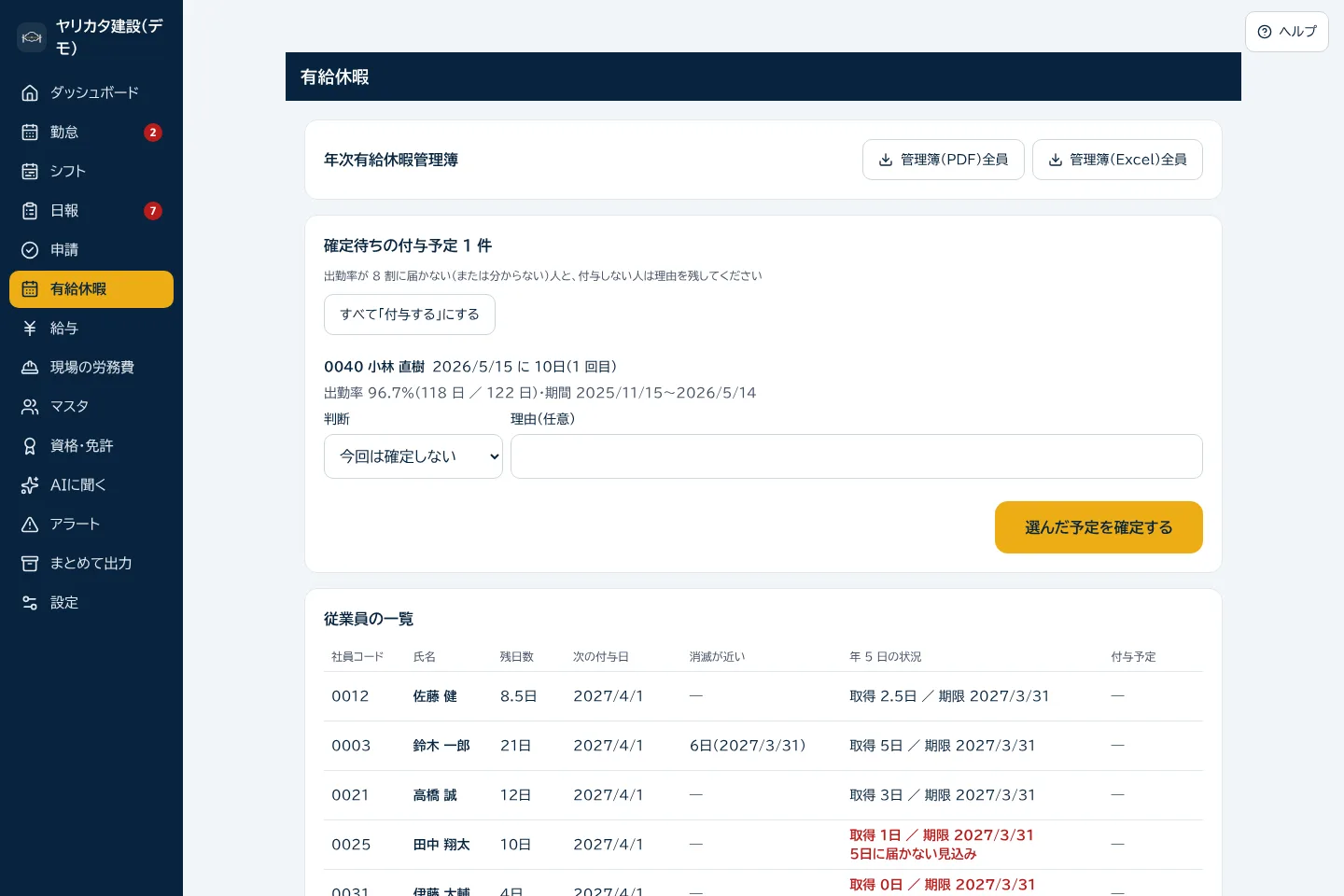Click the まとめて出力 archive icon

pos(30,563)
